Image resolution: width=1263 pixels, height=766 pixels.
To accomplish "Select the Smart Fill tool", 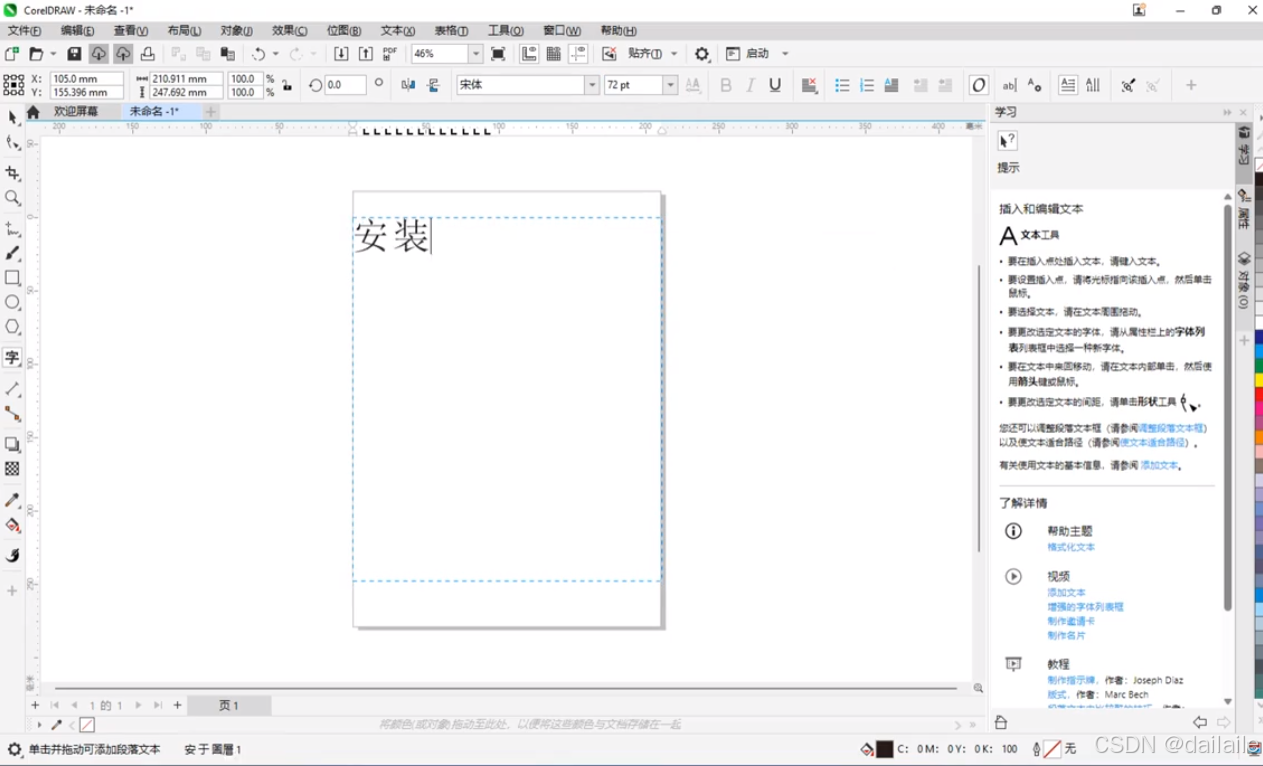I will 13,555.
